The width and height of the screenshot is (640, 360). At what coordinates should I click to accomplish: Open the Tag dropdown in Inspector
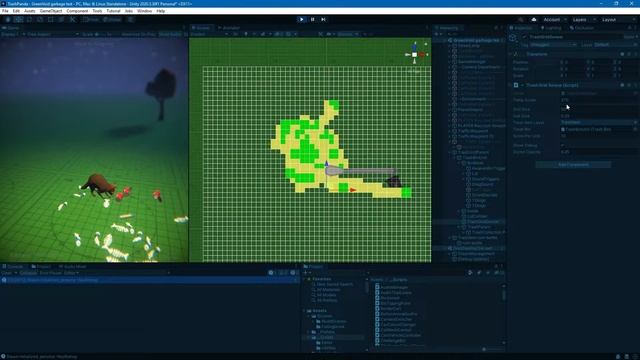click(x=554, y=44)
